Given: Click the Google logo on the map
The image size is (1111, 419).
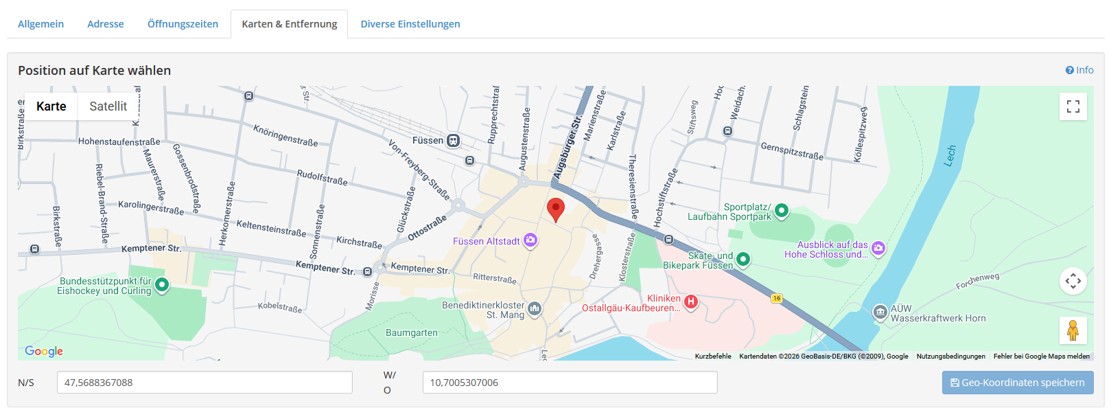Looking at the screenshot, I should [x=44, y=351].
